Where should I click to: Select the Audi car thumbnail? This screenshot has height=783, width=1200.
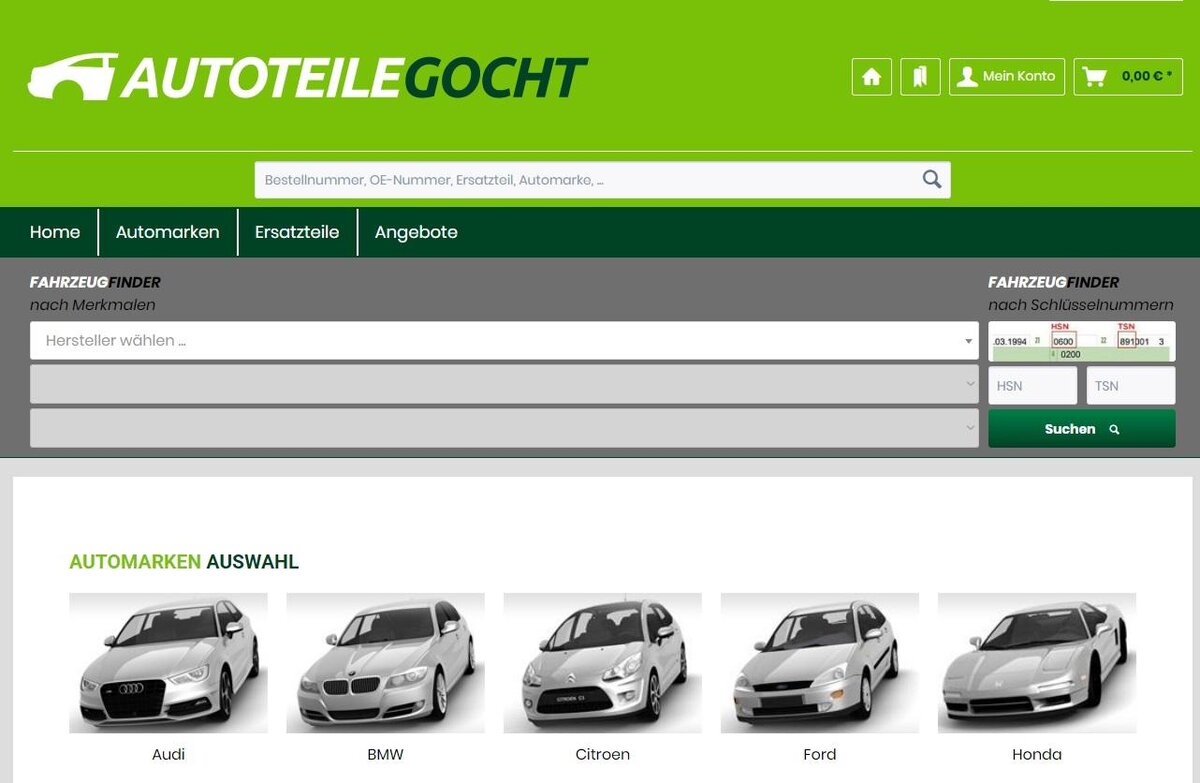point(168,663)
